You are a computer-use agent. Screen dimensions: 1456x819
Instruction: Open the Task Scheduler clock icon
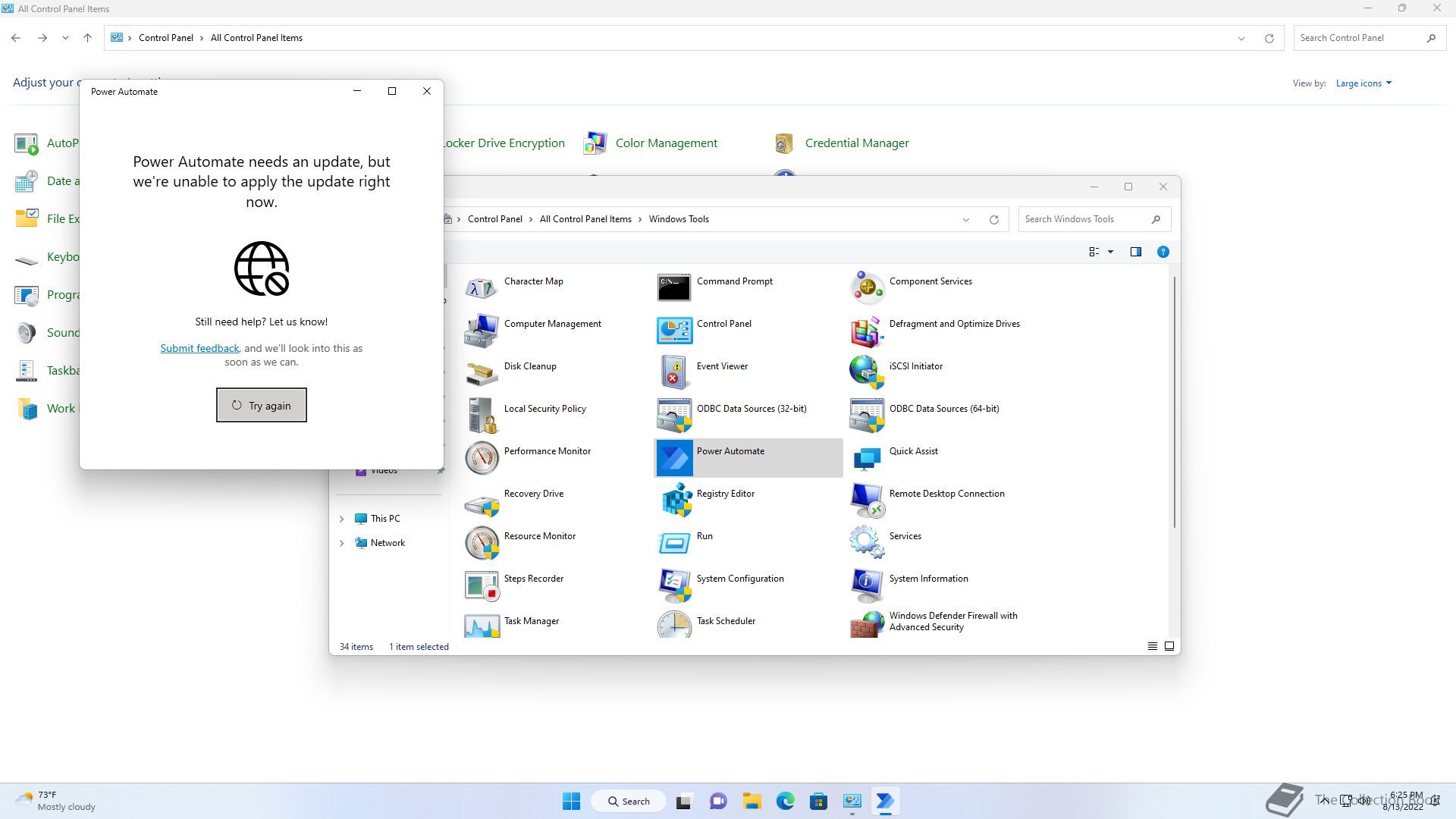pos(674,626)
